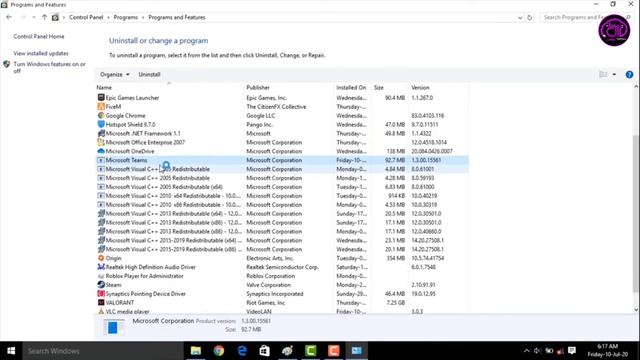Click the Google Chrome icon in program list
Image resolution: width=640 pixels, height=360 pixels.
[x=101, y=116]
